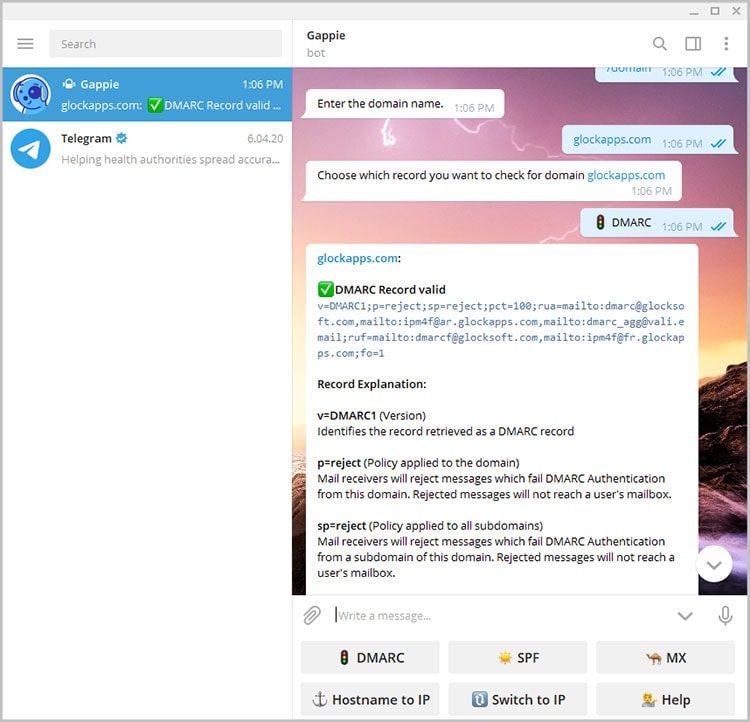Click the Gappie bot avatar
This screenshot has height=722, width=750.
[x=31, y=94]
